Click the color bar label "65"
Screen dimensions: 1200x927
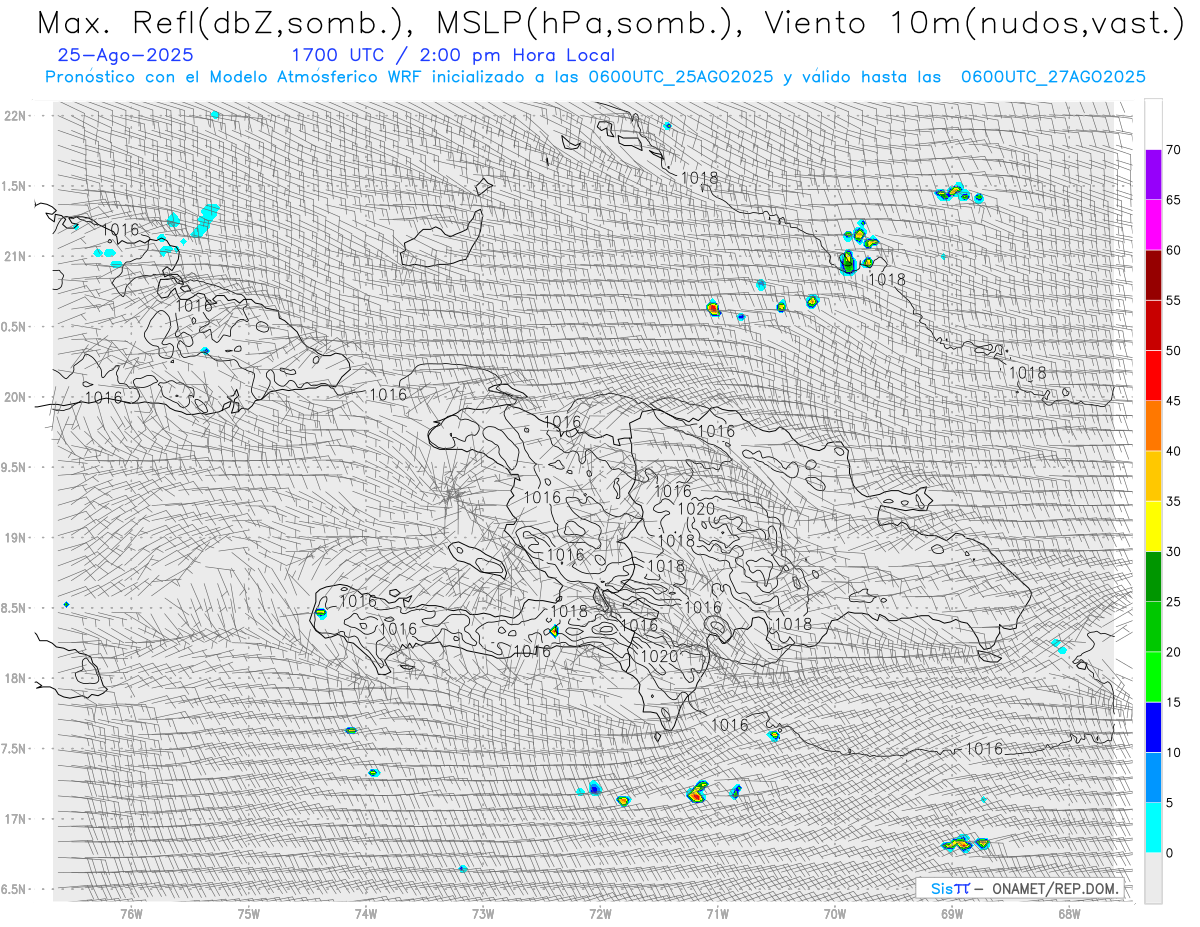click(1173, 200)
